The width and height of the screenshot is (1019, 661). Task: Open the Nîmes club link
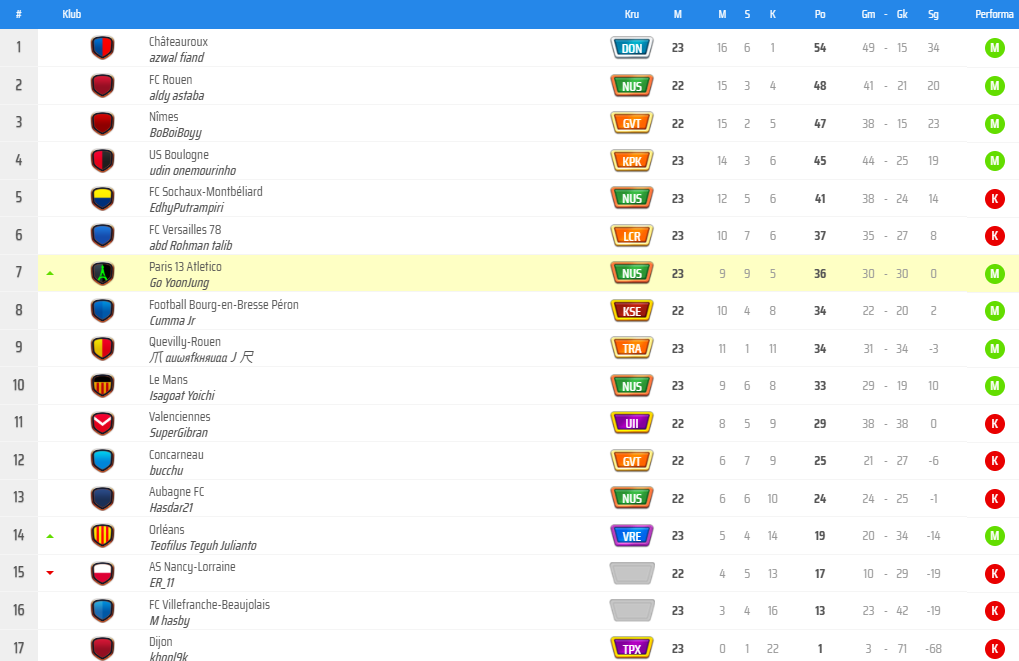[164, 117]
